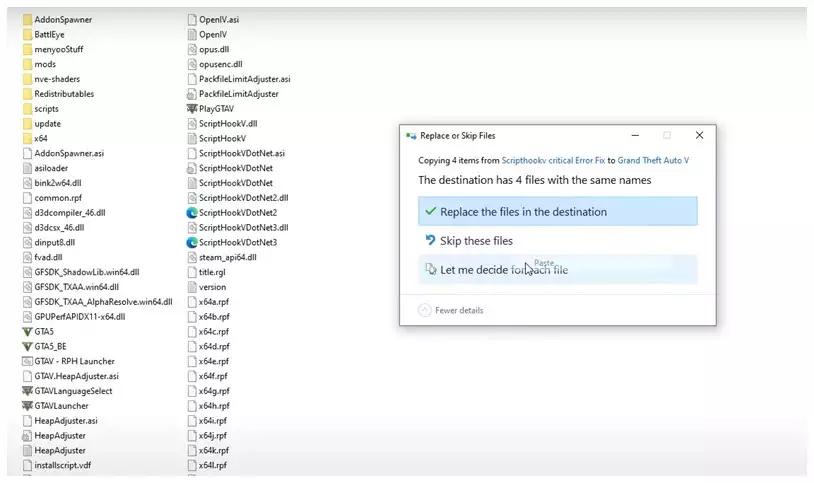This screenshot has height=483, width=814.
Task: Select the version file name
Action: pyautogui.click(x=212, y=287)
